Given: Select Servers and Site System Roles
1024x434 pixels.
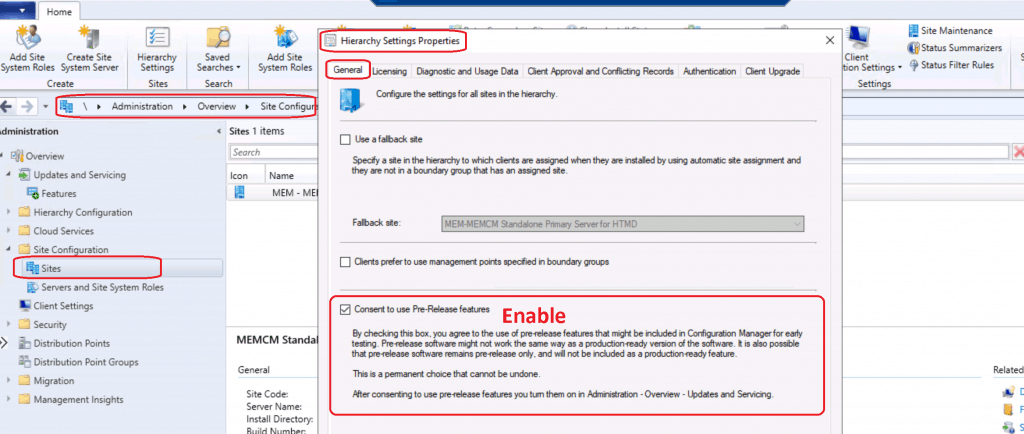Looking at the screenshot, I should click(95, 287).
